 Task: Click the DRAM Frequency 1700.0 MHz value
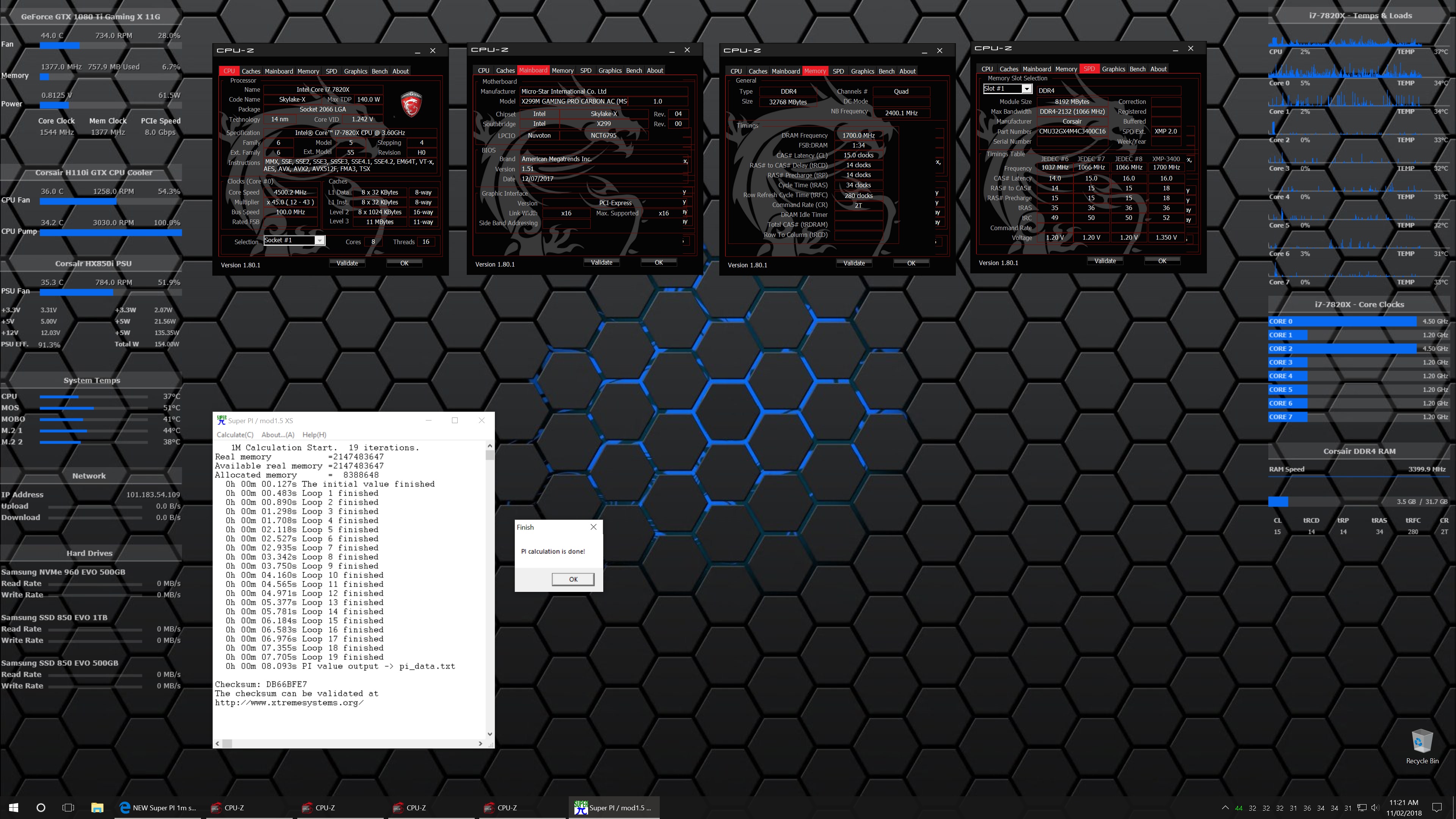click(x=858, y=136)
